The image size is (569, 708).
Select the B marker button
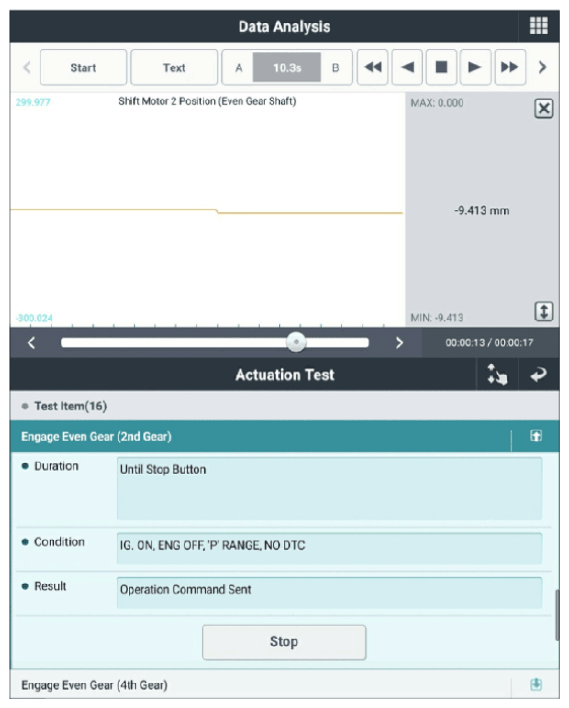pyautogui.click(x=336, y=68)
